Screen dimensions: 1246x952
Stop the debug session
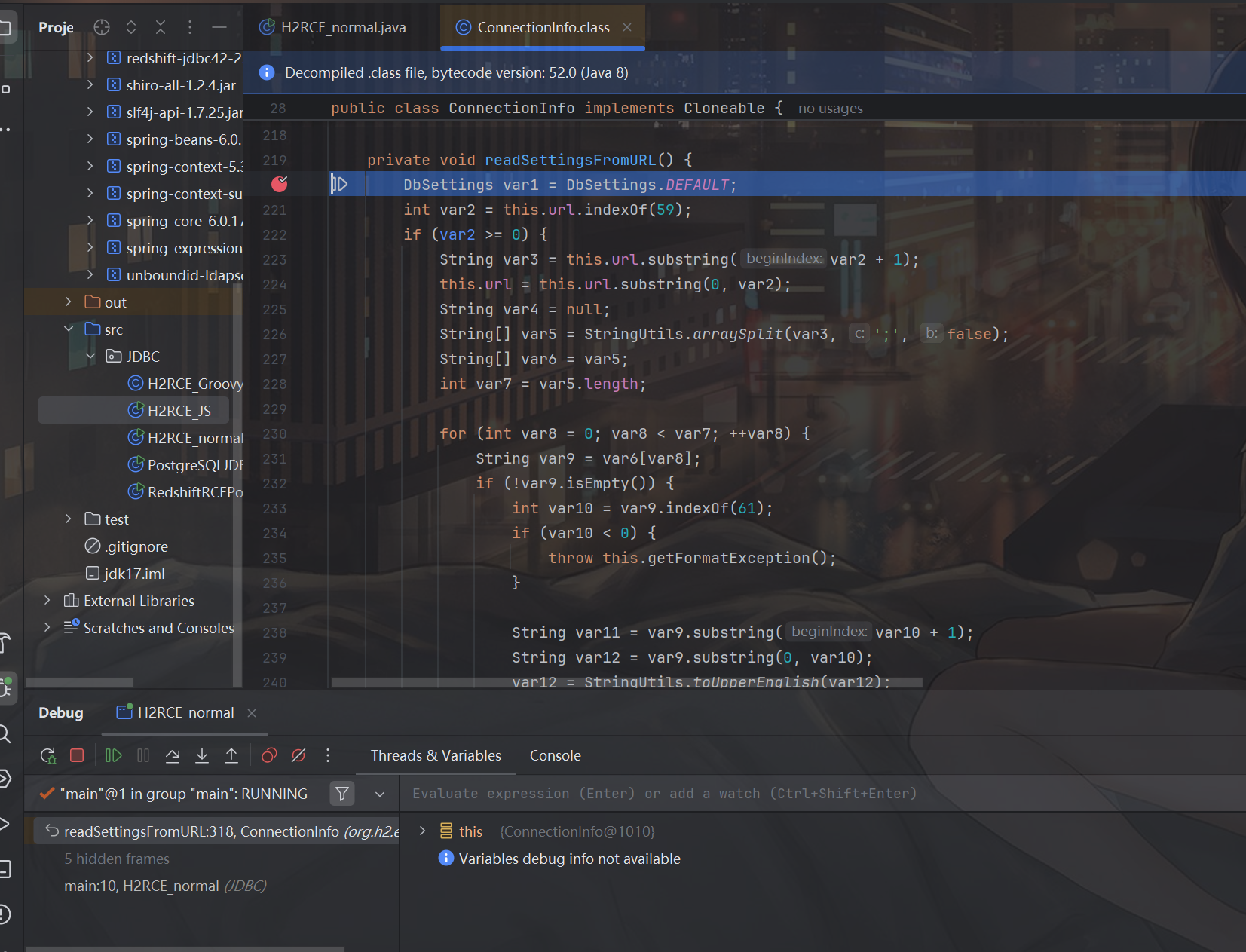77,755
